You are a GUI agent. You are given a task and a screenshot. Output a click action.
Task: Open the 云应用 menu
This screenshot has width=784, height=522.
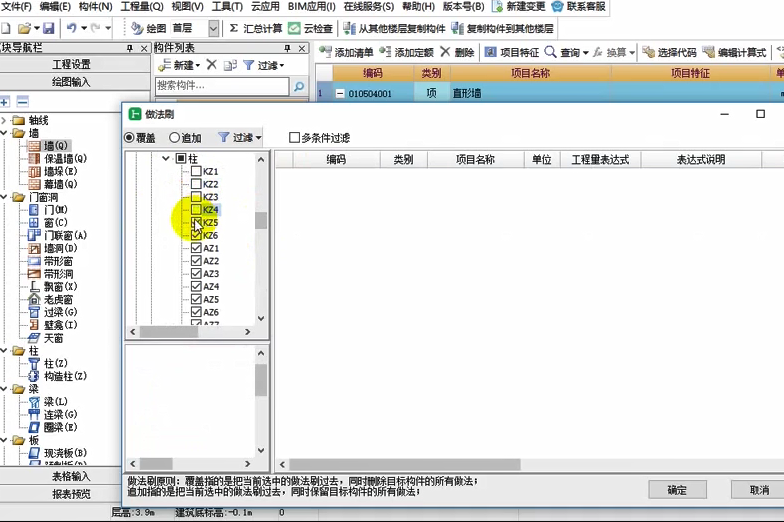pyautogui.click(x=265, y=7)
